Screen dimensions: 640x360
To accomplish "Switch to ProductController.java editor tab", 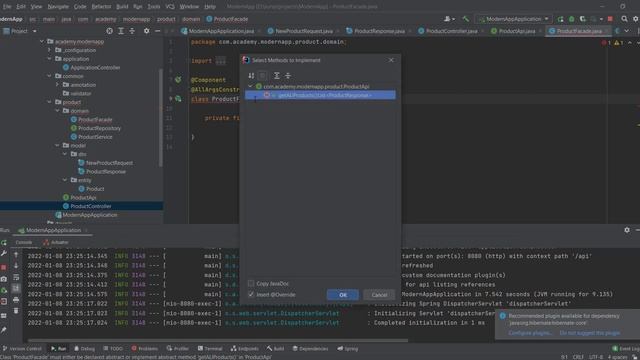I will click(451, 31).
